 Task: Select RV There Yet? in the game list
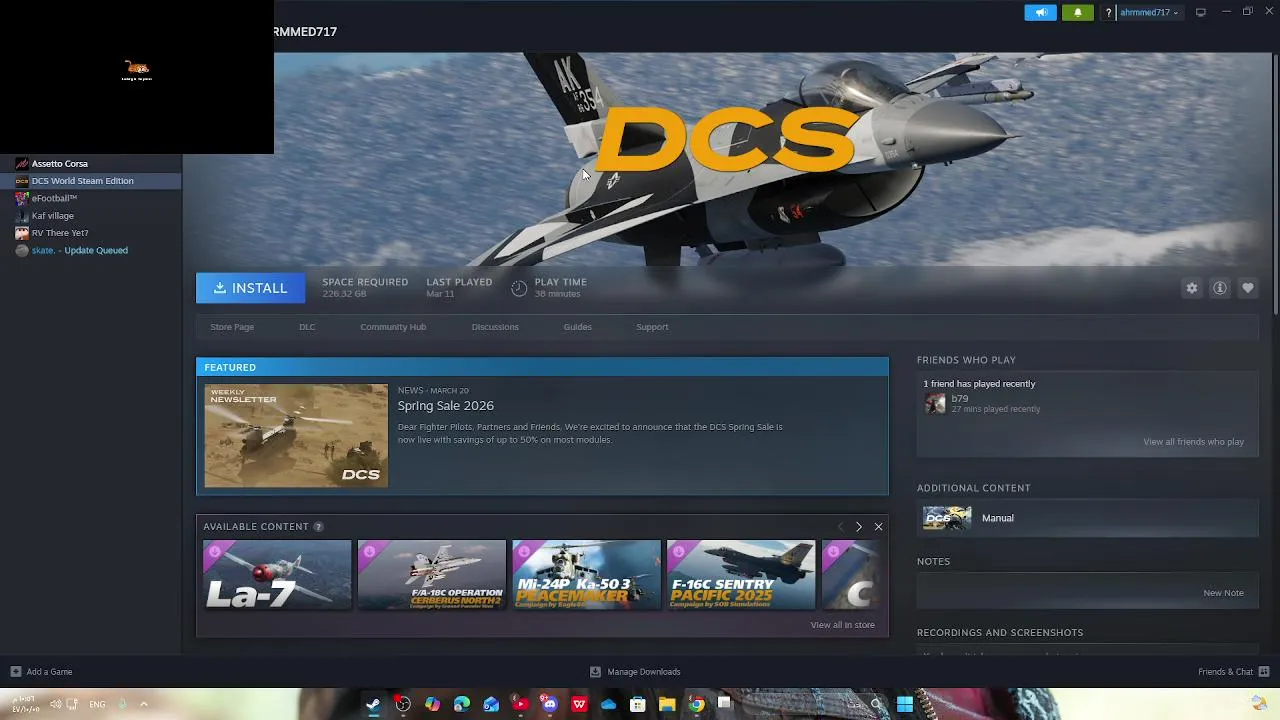tap(60, 233)
